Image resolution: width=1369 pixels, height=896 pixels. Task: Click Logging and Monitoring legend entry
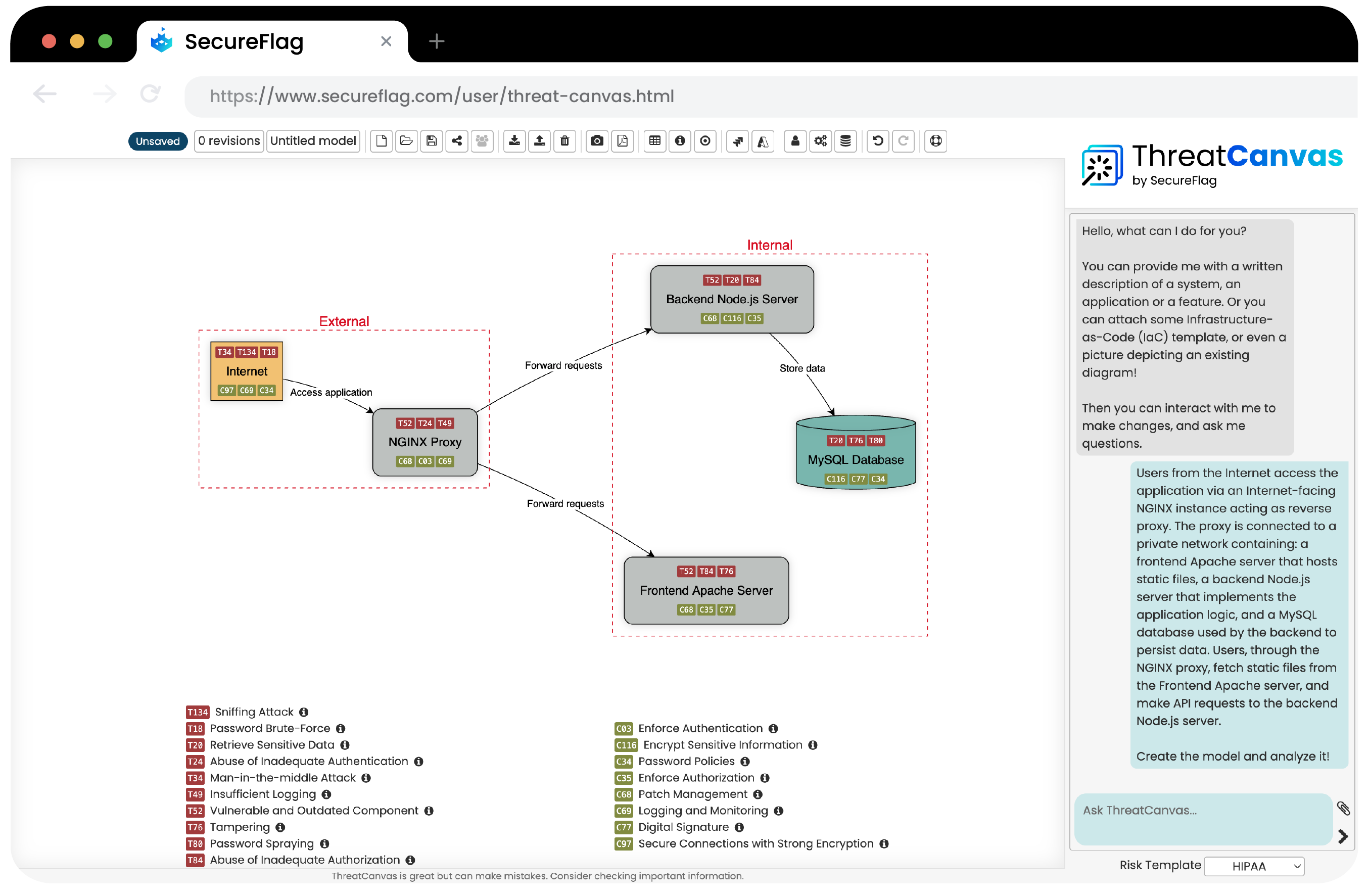point(703,811)
